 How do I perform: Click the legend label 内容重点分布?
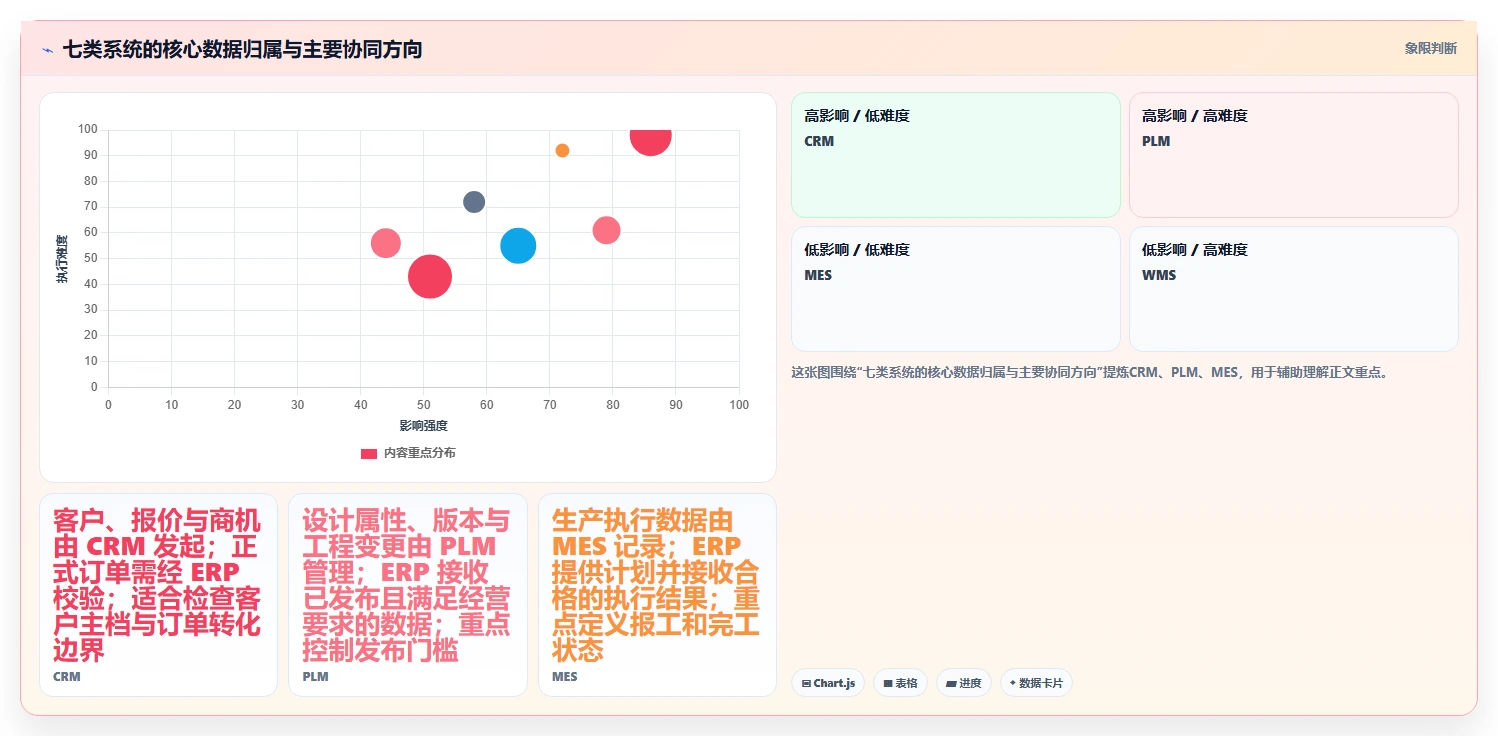(419, 453)
